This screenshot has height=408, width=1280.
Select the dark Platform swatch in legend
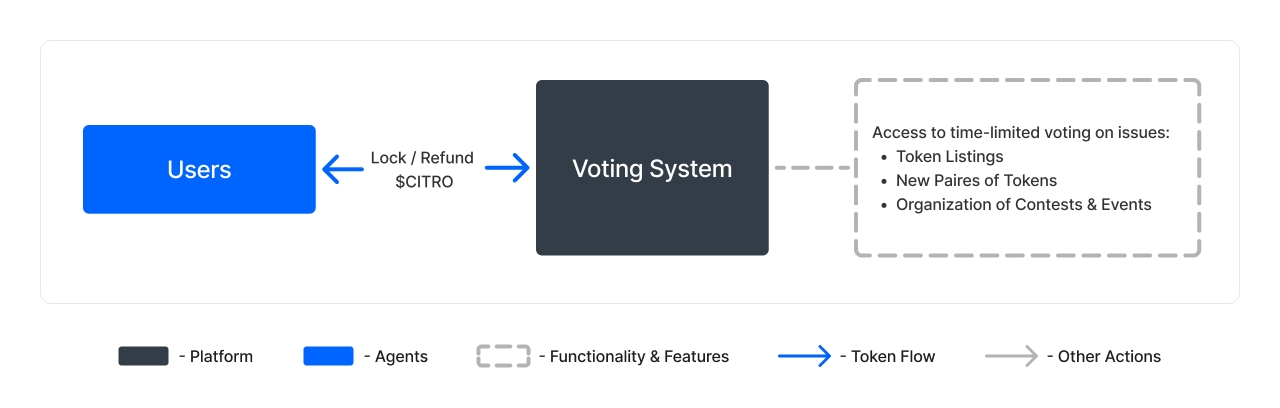point(143,356)
